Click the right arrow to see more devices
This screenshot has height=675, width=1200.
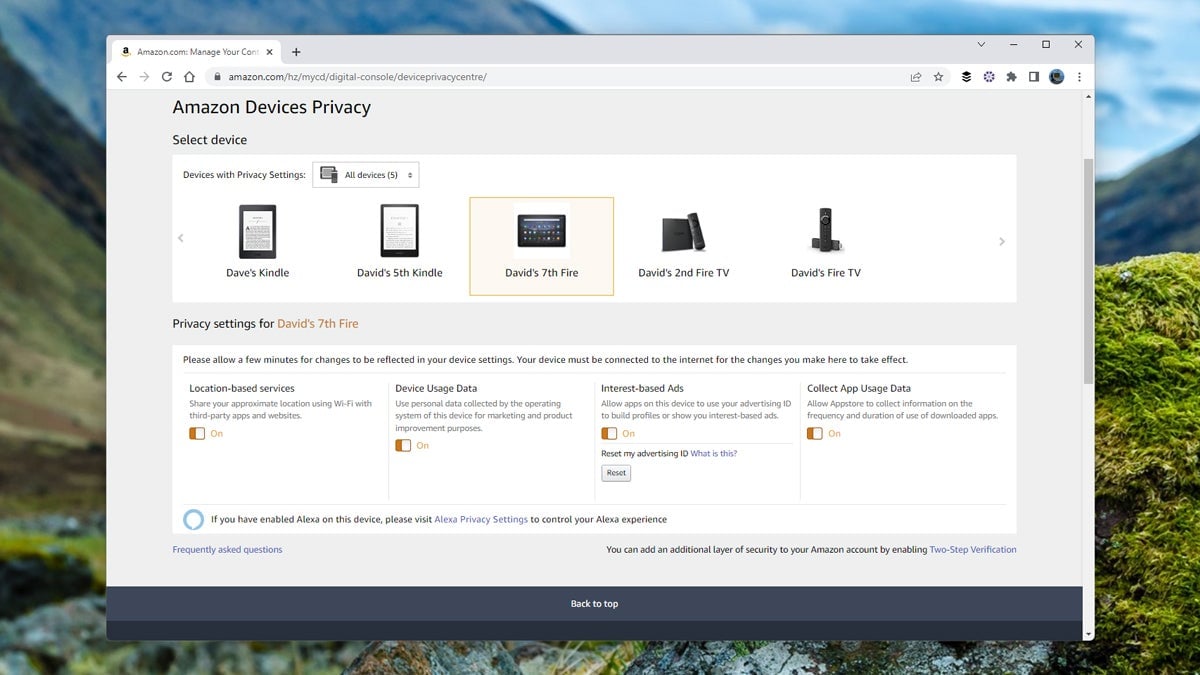click(1002, 239)
